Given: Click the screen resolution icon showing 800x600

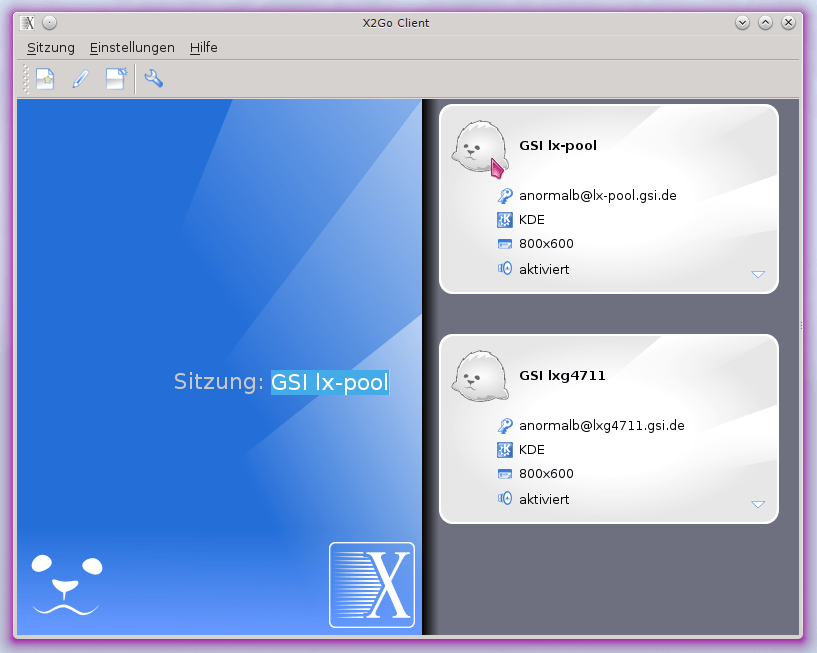Looking at the screenshot, I should coord(505,243).
